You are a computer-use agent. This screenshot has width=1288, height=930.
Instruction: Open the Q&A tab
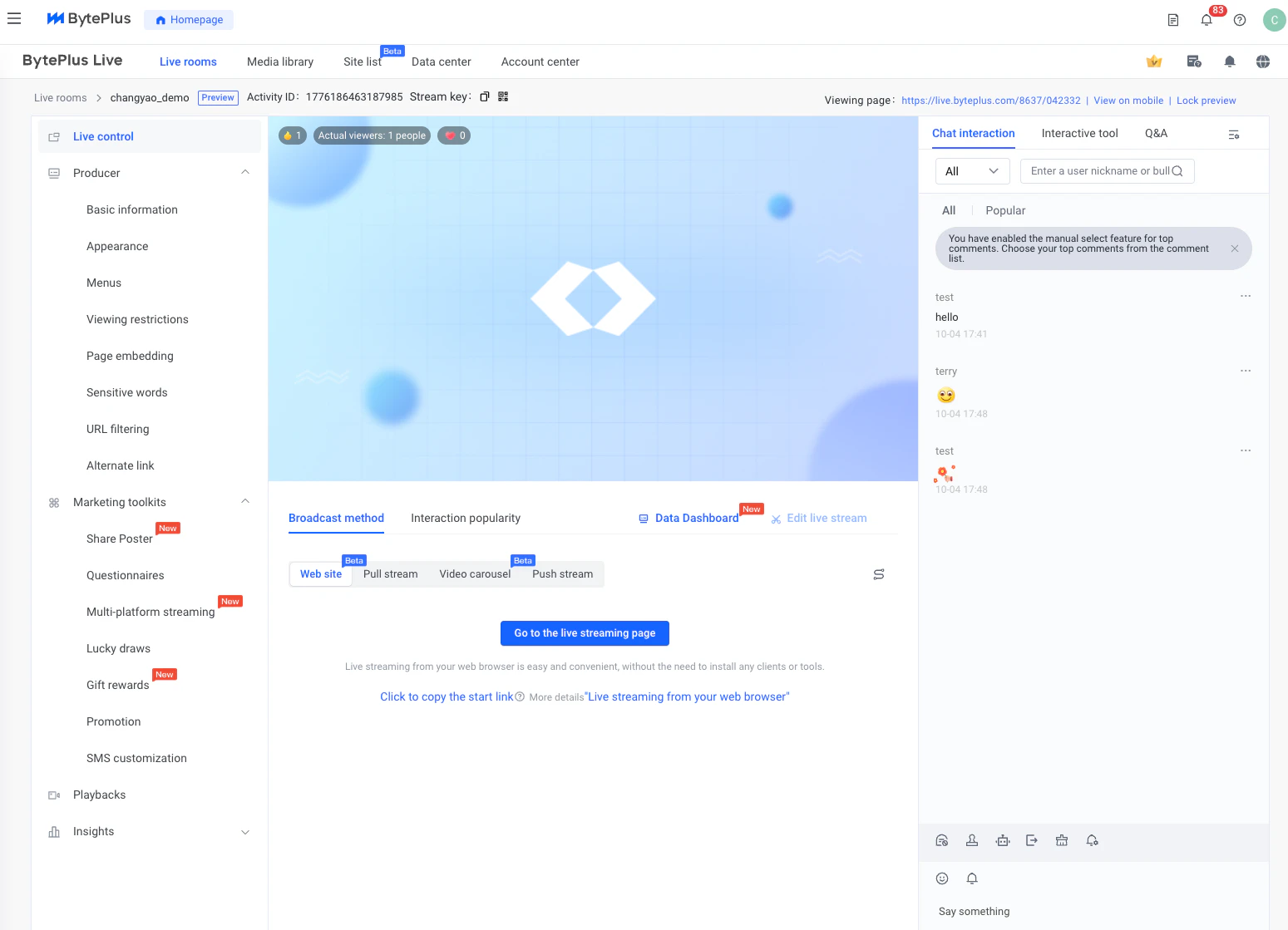click(x=1157, y=133)
